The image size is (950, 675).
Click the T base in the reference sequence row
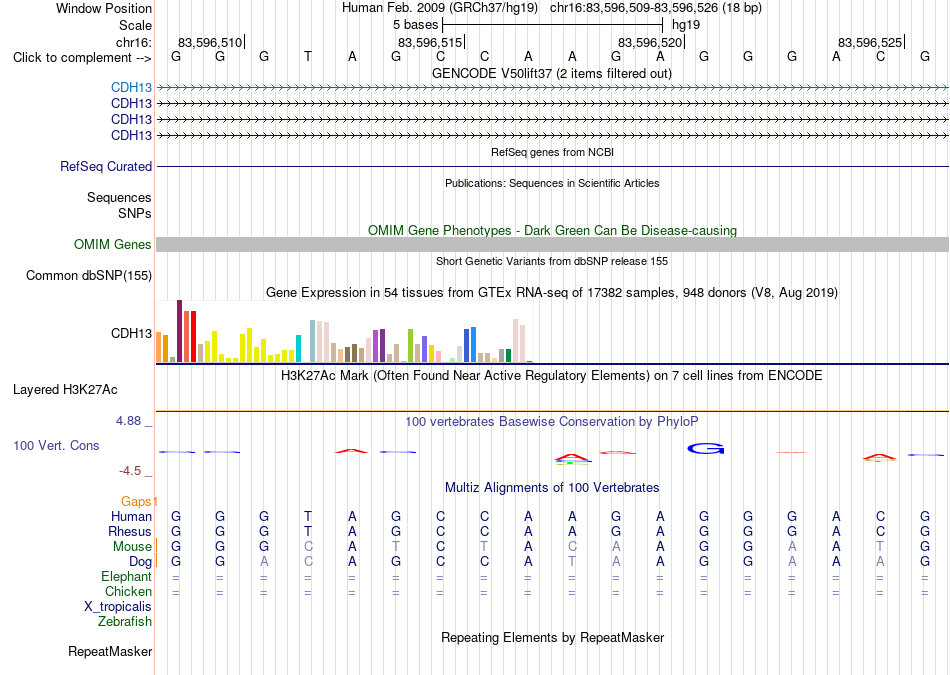click(x=308, y=57)
